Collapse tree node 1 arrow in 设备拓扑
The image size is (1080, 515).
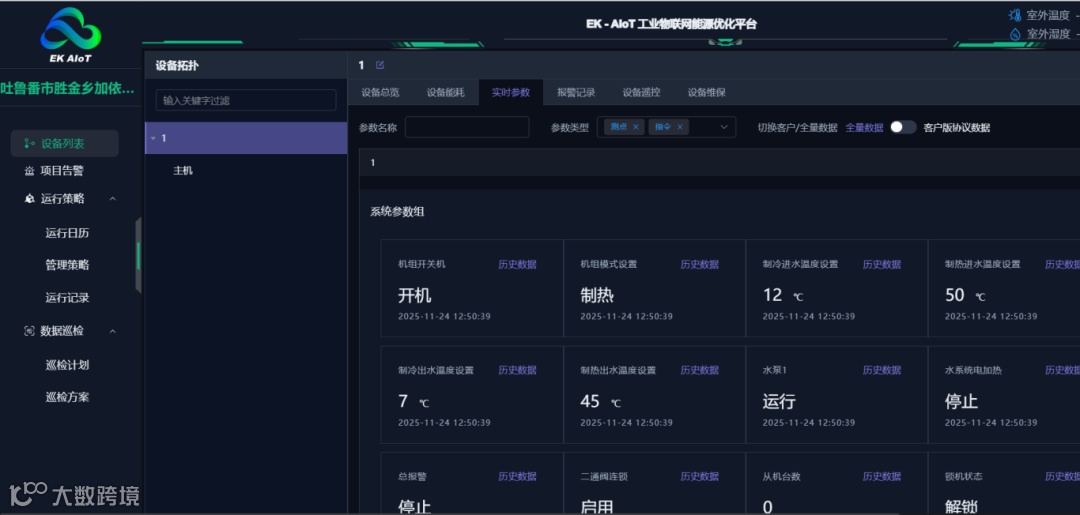point(153,138)
